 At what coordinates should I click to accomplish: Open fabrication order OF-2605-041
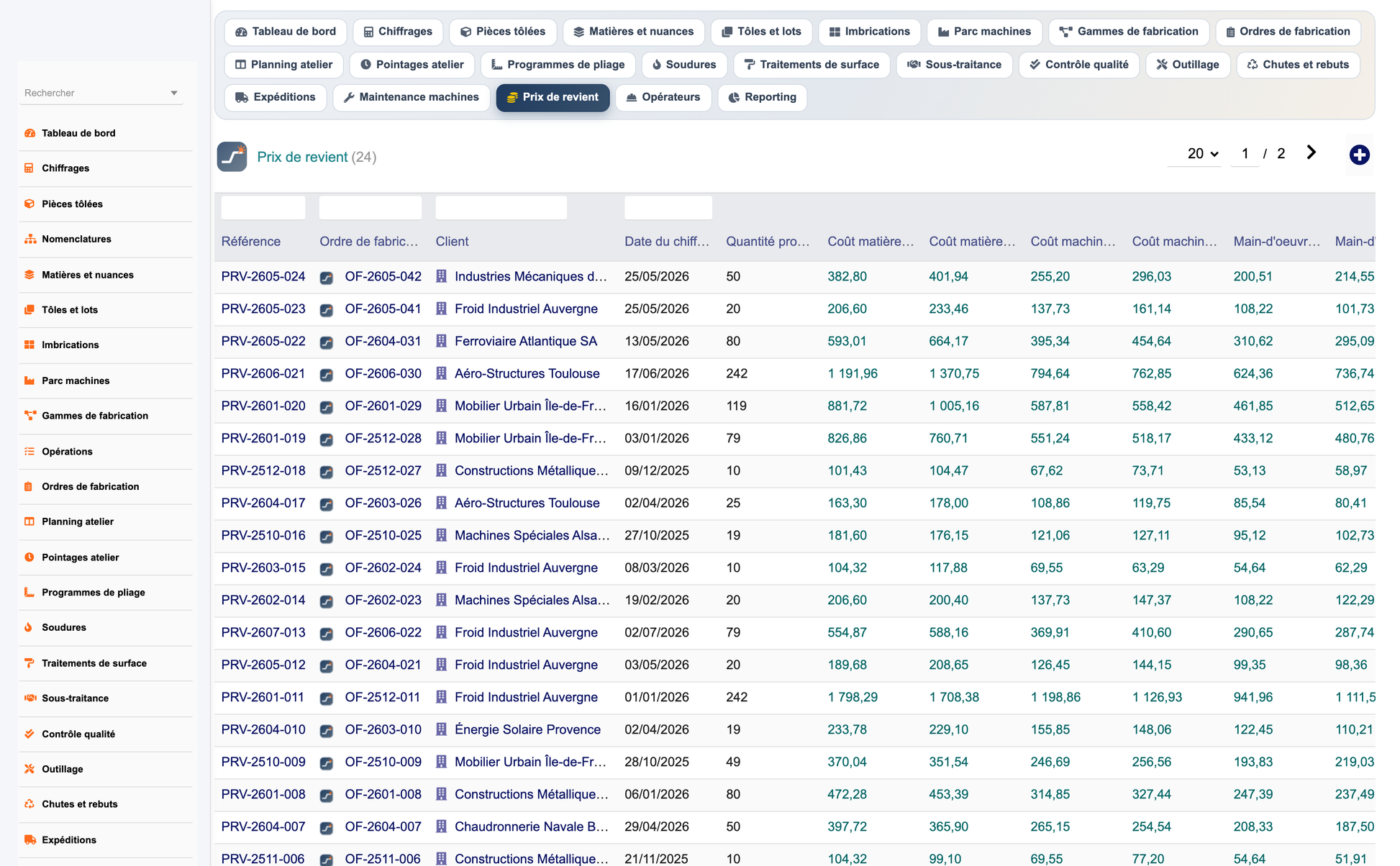[383, 309]
